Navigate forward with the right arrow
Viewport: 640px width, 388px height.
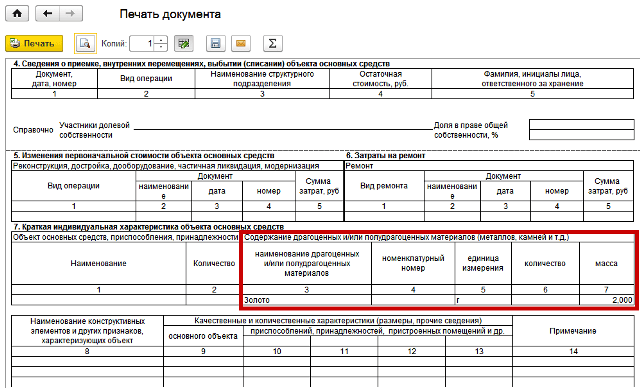(71, 13)
